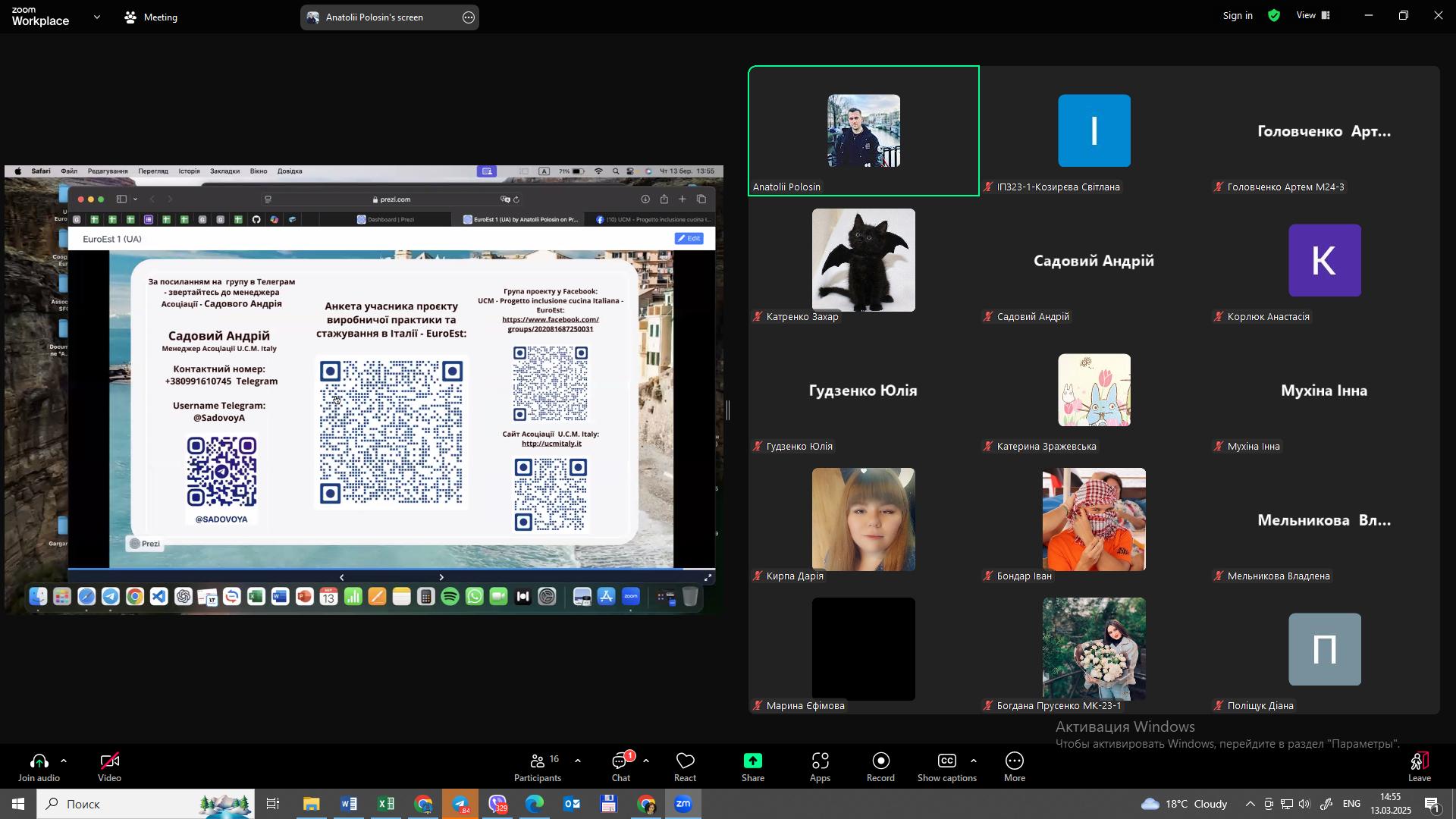Open the Windows Start menu
Image resolution: width=1456 pixels, height=819 pixels.
click(17, 804)
